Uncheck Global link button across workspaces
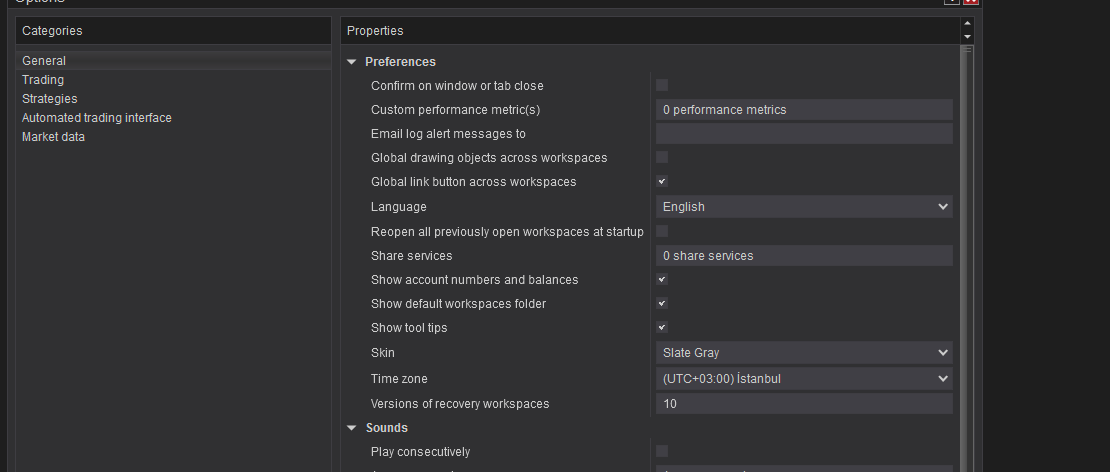Image resolution: width=1110 pixels, height=472 pixels. click(x=662, y=181)
